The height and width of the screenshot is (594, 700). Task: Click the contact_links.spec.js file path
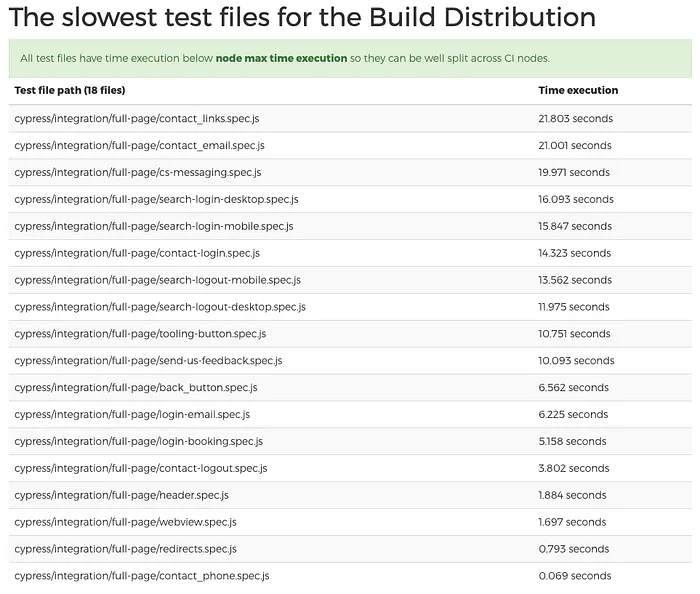click(137, 119)
